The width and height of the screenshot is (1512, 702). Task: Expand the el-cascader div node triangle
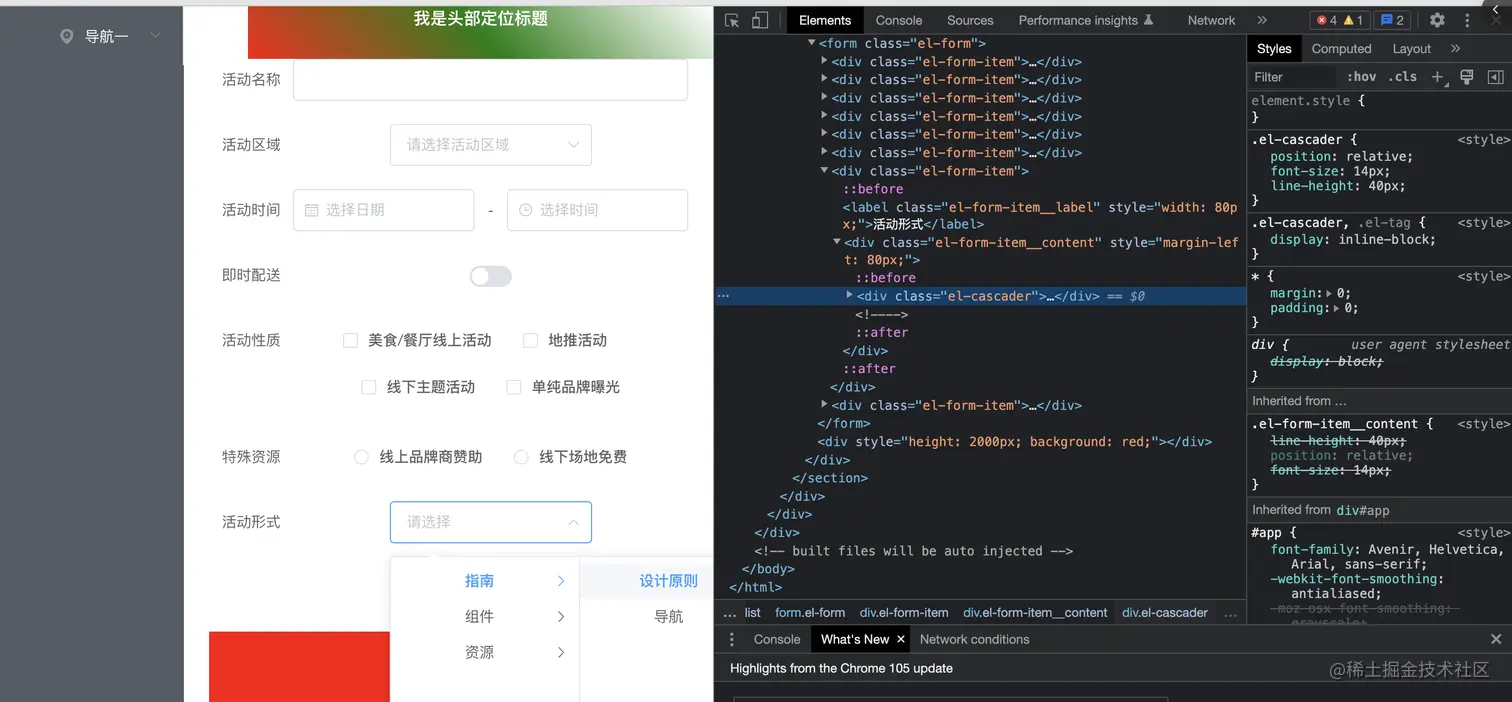click(x=850, y=296)
